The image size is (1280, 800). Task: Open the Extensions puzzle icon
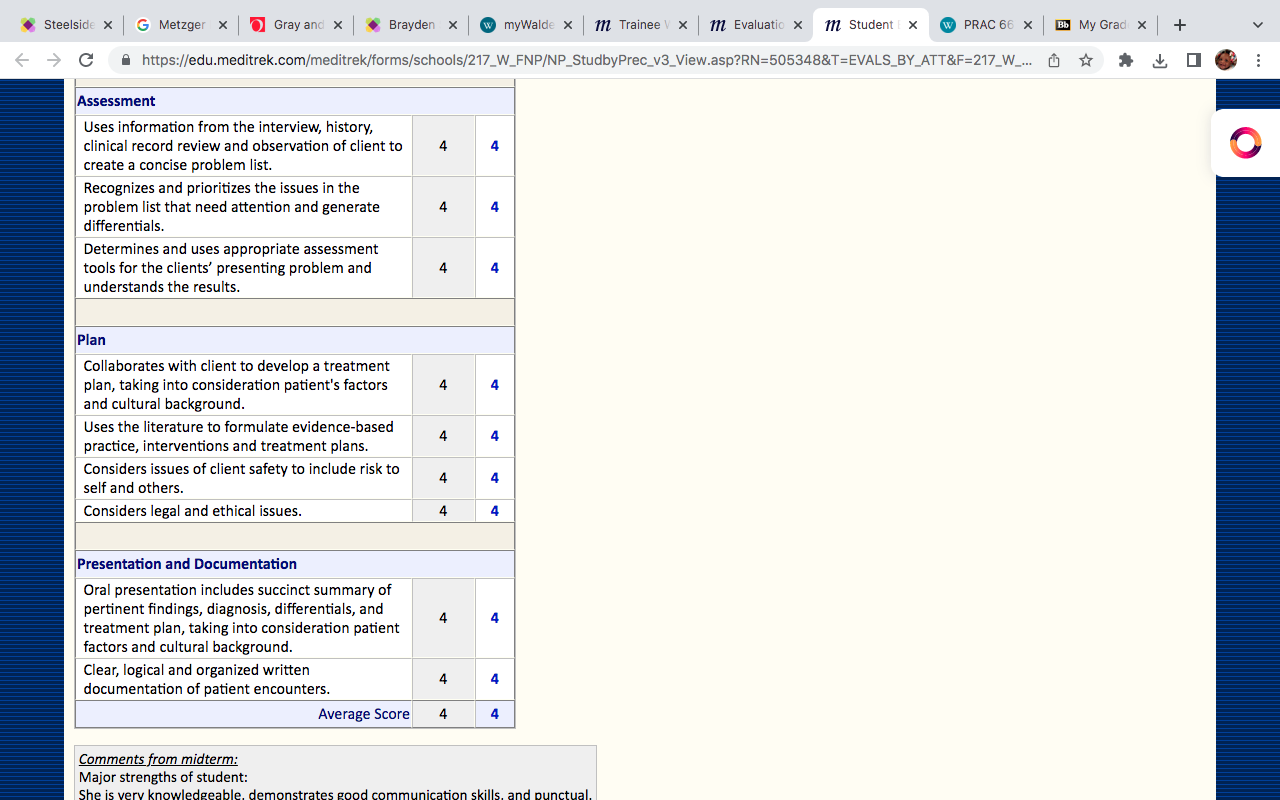1126,60
